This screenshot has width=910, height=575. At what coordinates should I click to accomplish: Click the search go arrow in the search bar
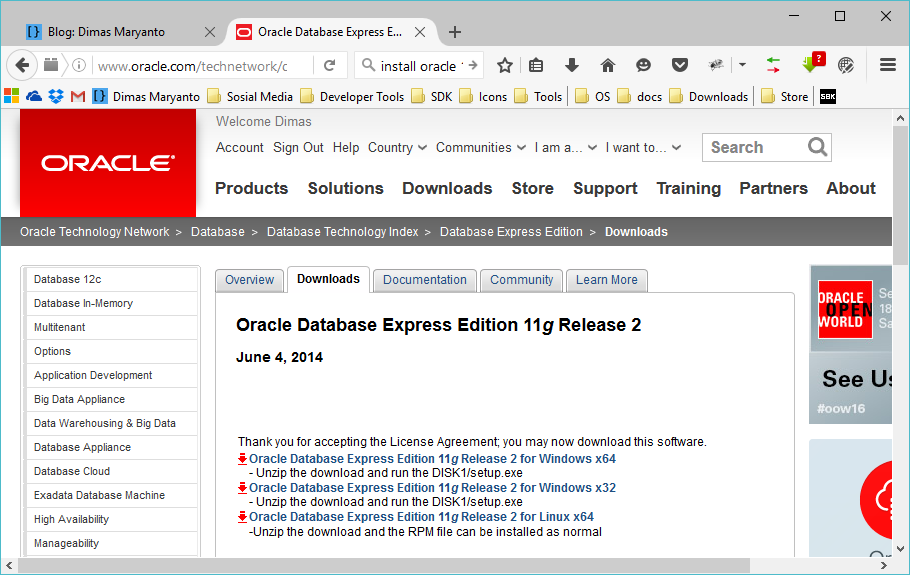click(x=473, y=66)
